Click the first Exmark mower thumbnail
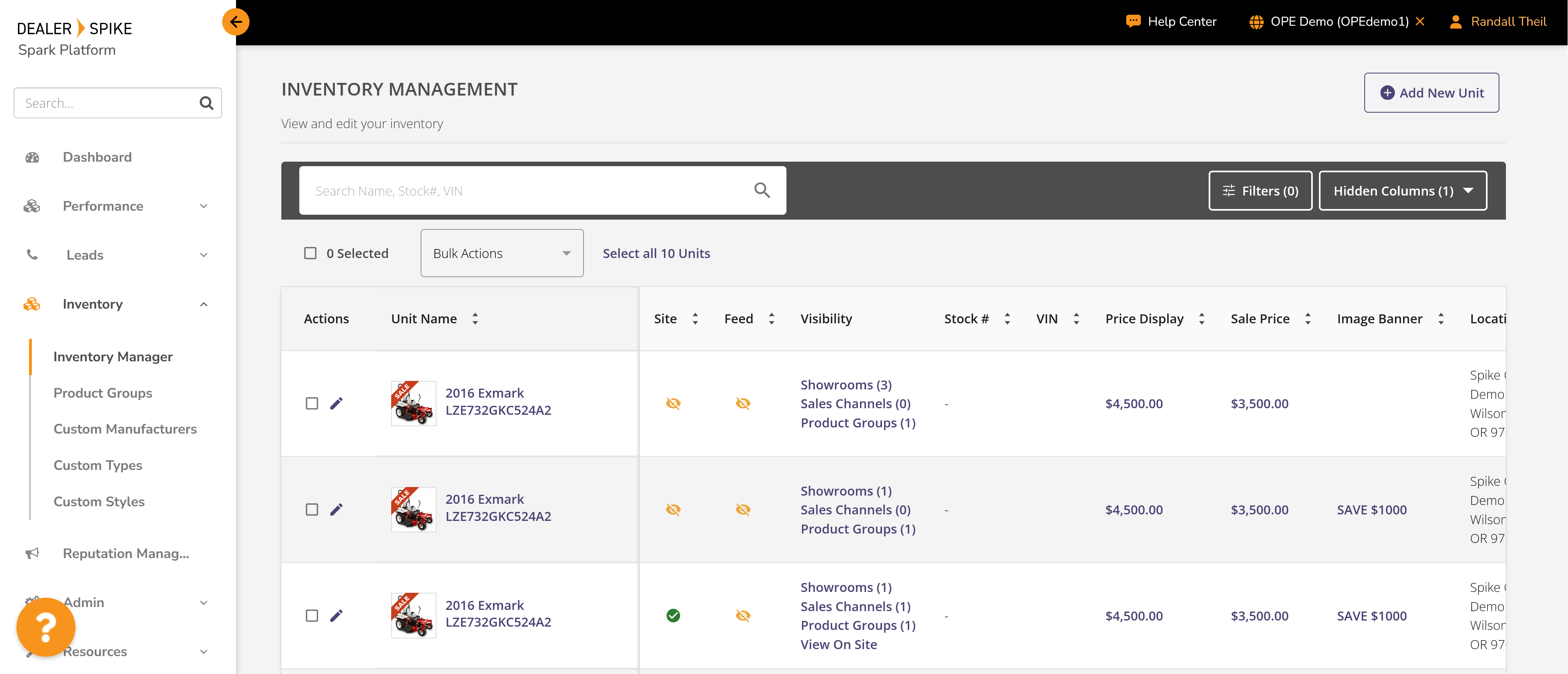This screenshot has height=674, width=1568. tap(413, 403)
